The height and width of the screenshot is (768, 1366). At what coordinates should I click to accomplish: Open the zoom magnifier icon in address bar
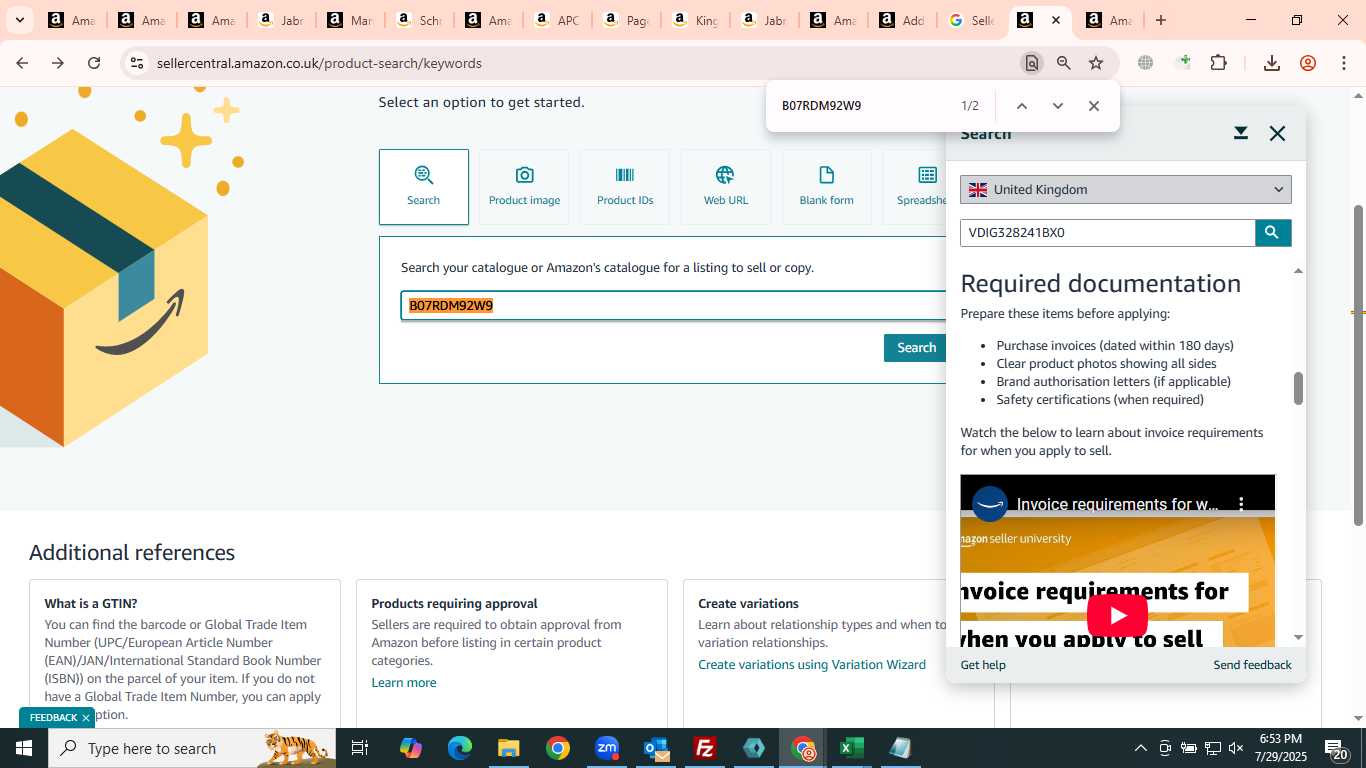tap(1064, 63)
